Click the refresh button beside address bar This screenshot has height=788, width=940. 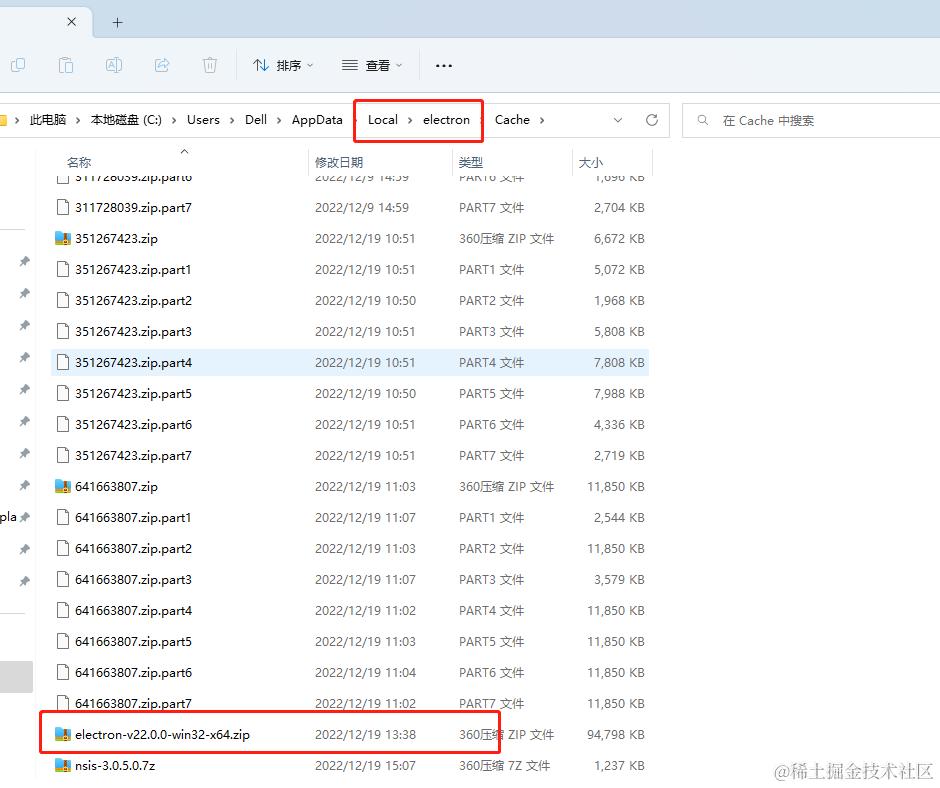click(x=652, y=120)
